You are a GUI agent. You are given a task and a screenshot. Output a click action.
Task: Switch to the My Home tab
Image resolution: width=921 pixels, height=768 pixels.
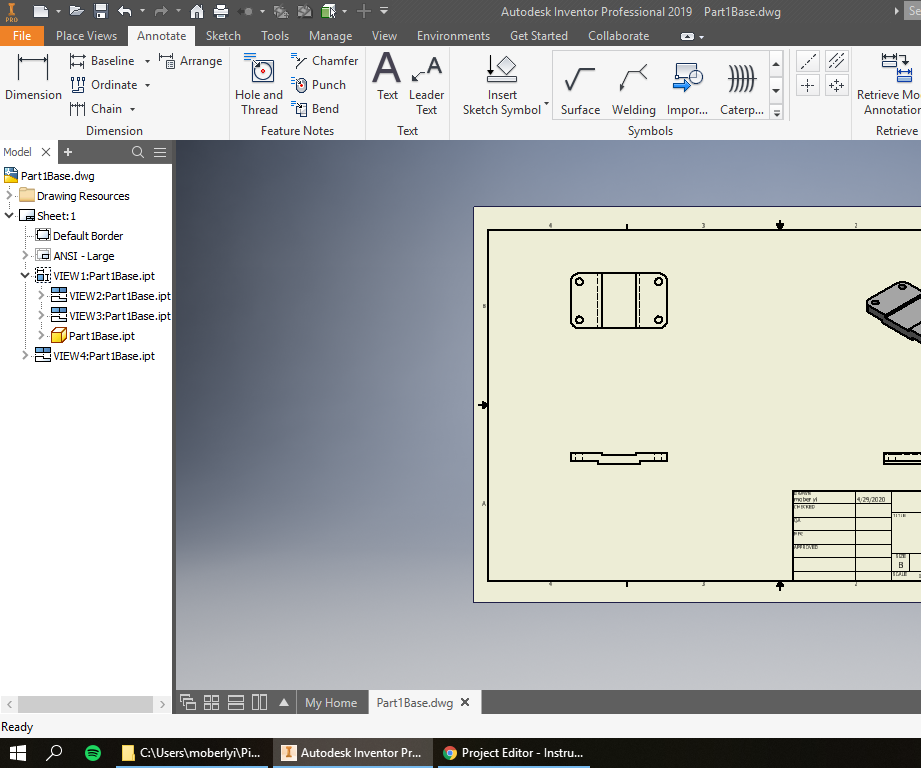point(331,702)
